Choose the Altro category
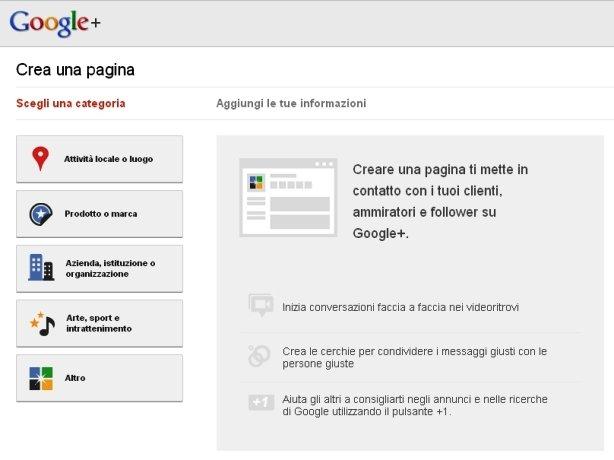 click(99, 378)
